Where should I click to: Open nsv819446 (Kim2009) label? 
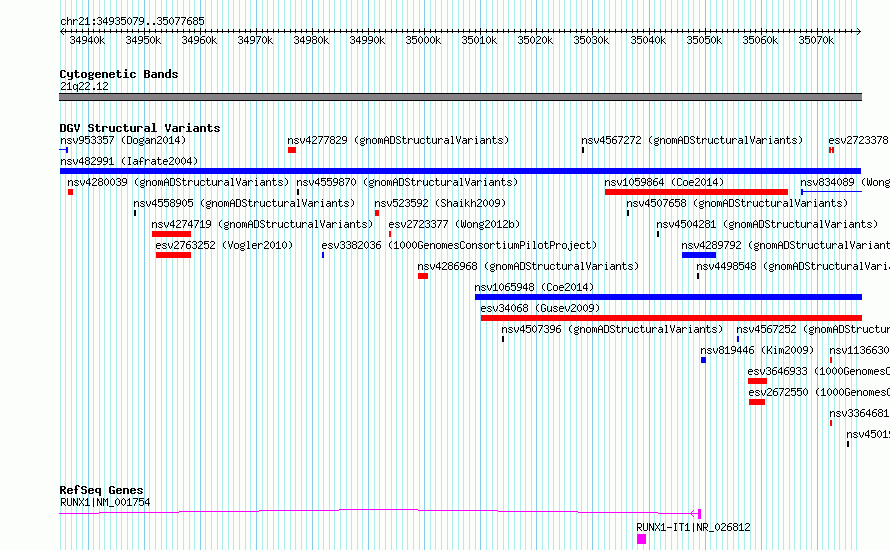[x=757, y=350]
